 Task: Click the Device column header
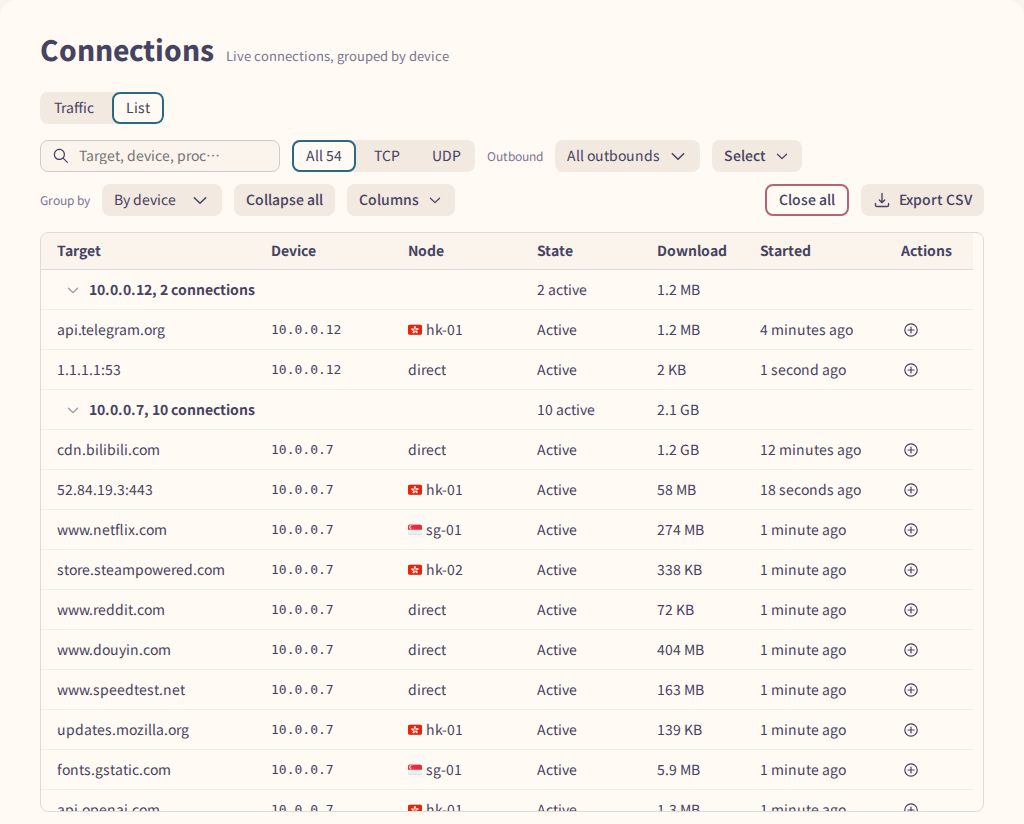[293, 251]
